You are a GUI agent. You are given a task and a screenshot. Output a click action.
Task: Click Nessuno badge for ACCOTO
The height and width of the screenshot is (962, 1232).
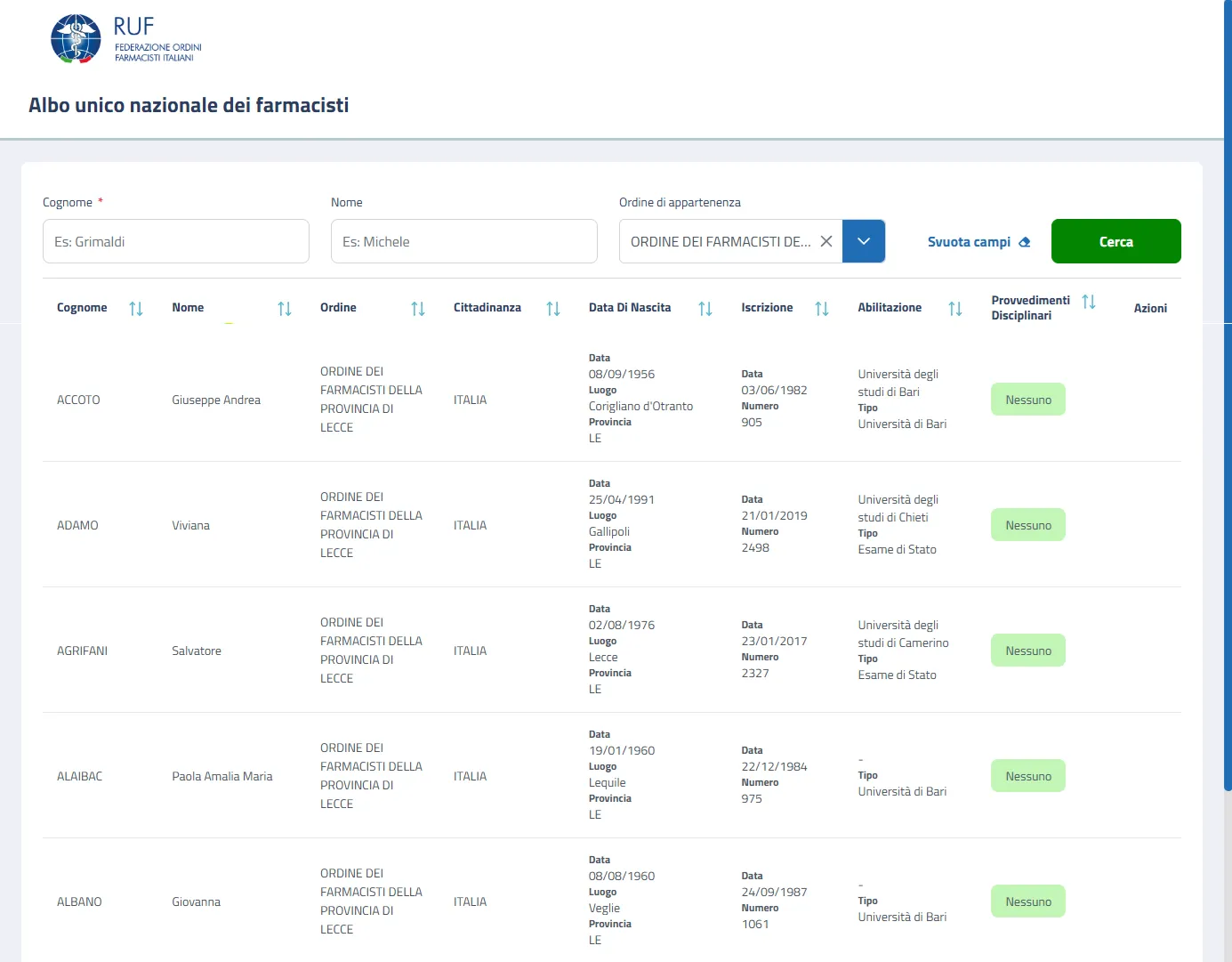[1028, 400]
